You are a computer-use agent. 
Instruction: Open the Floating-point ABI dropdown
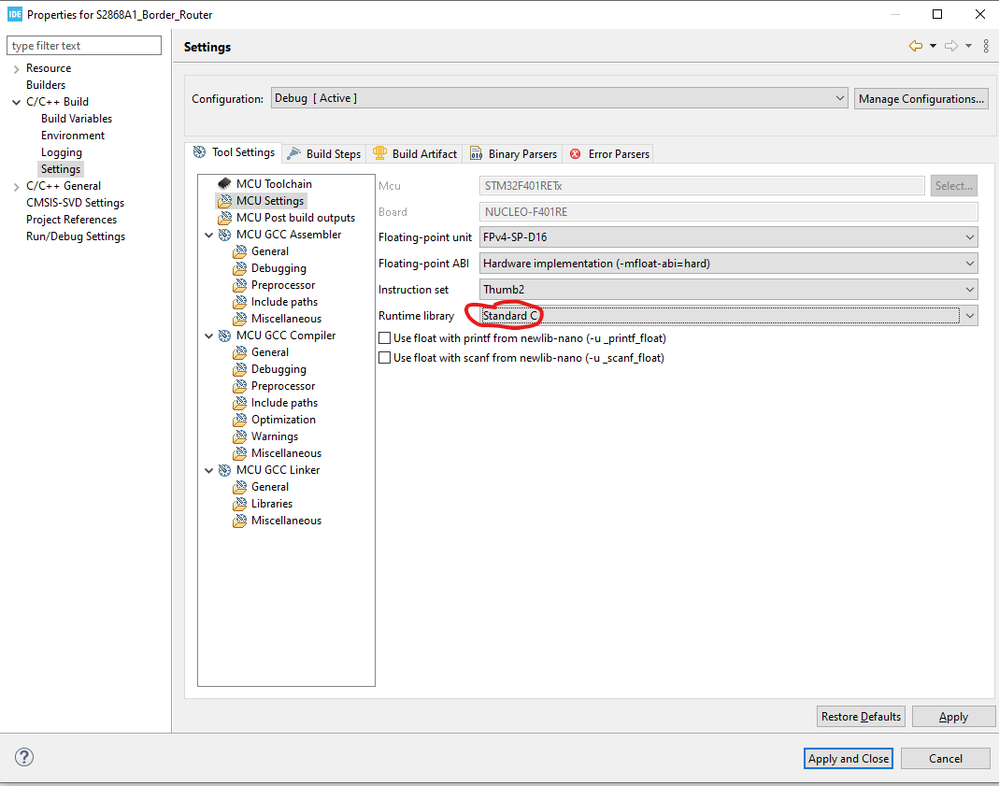pyautogui.click(x=728, y=263)
